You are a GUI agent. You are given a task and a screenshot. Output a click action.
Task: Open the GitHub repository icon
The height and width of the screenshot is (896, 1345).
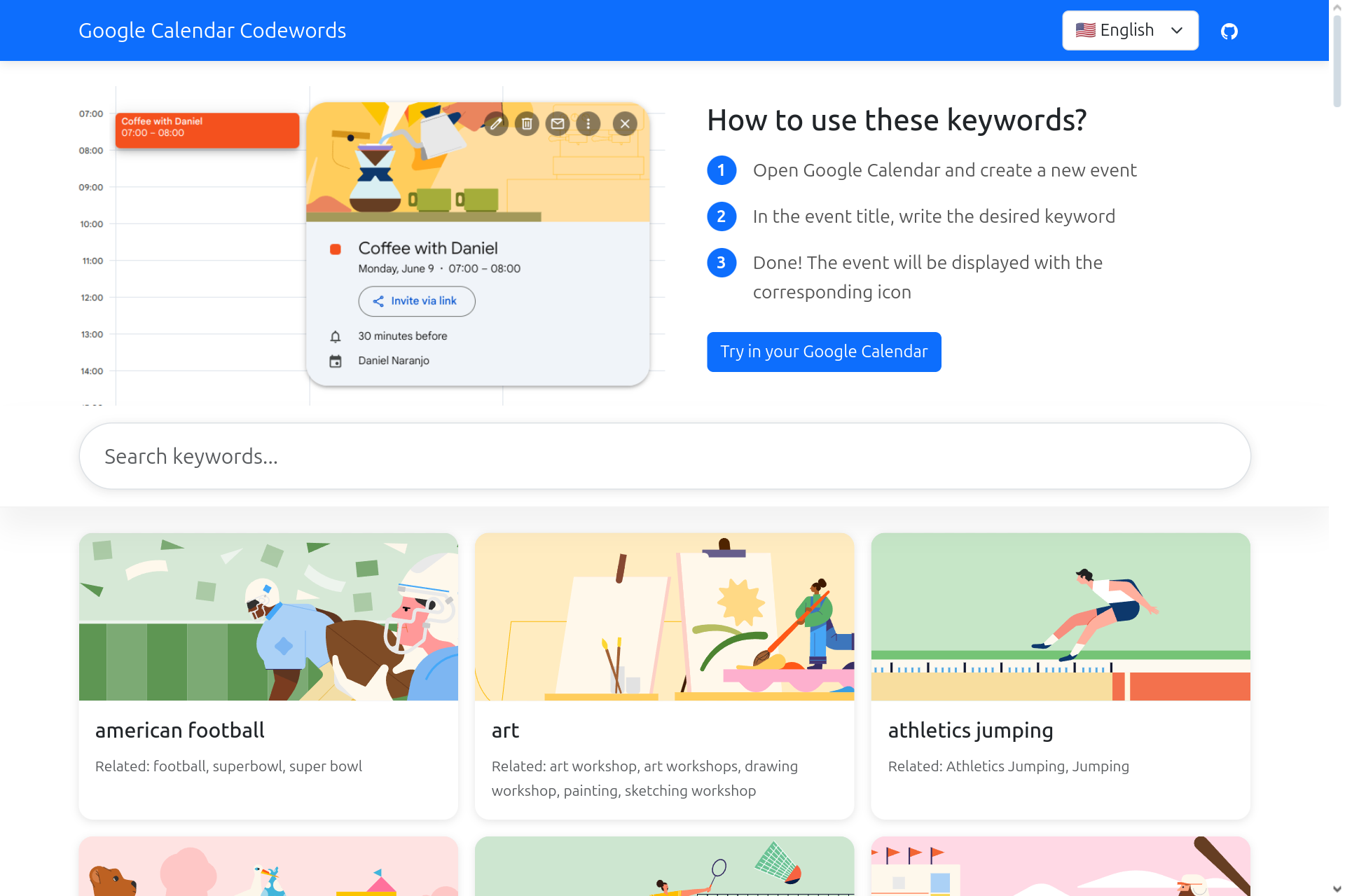[1229, 31]
